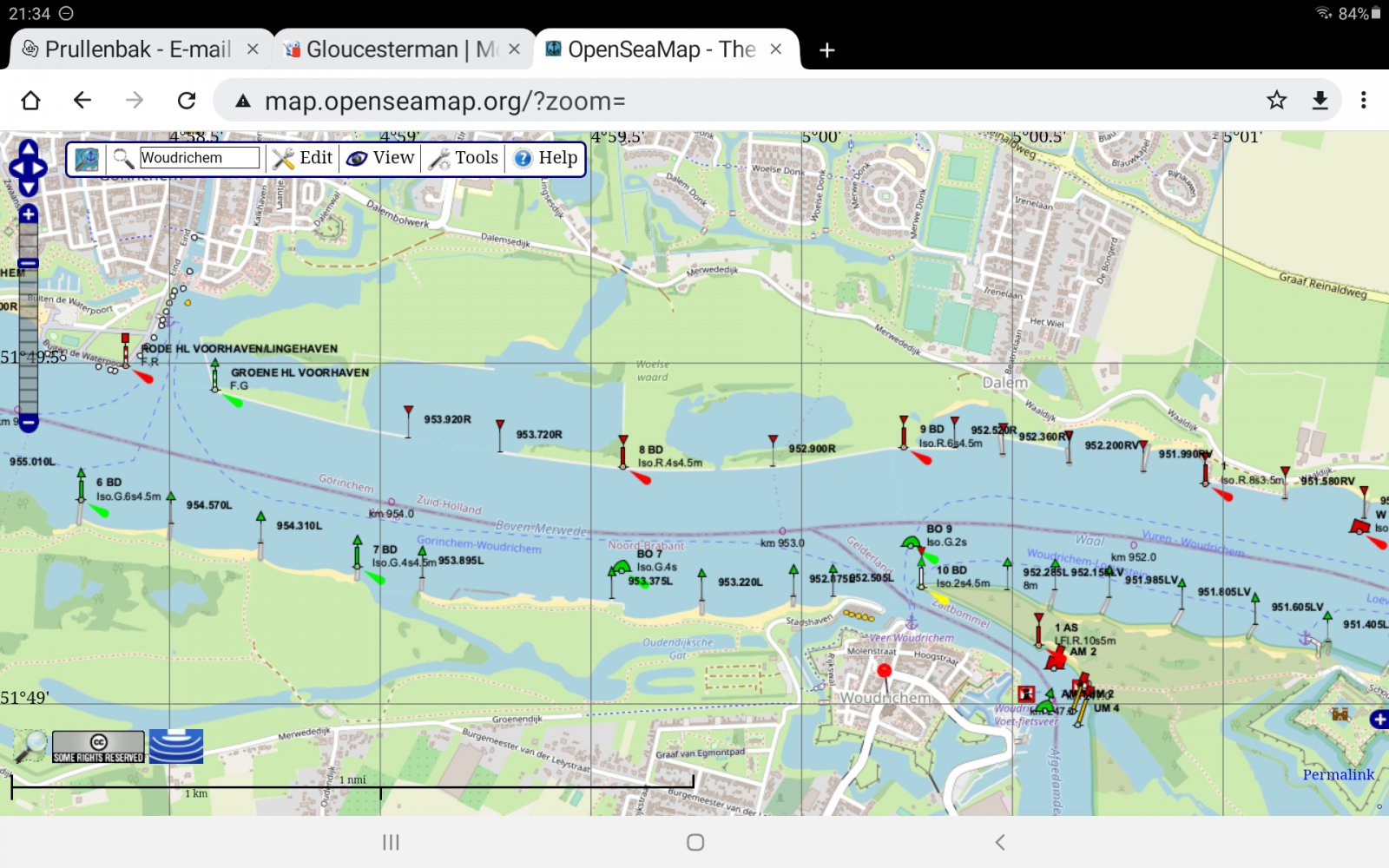The image size is (1389, 868).
Task: Tap the Android home button
Action: coord(695,842)
